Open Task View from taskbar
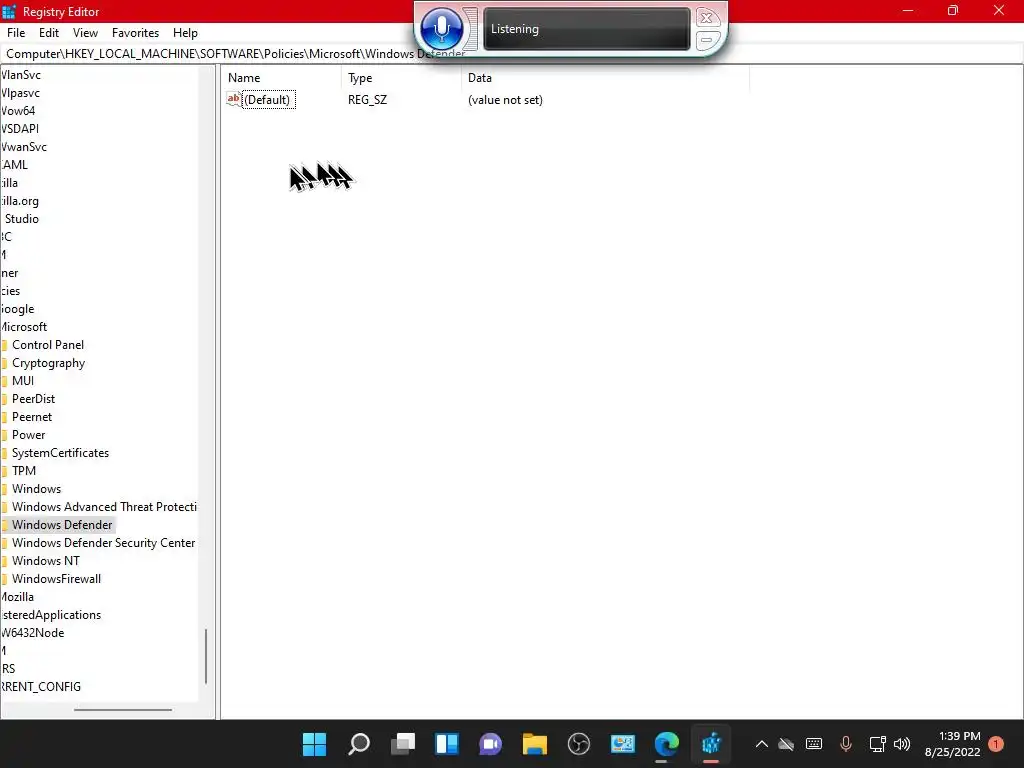The image size is (1024, 768). click(x=403, y=744)
